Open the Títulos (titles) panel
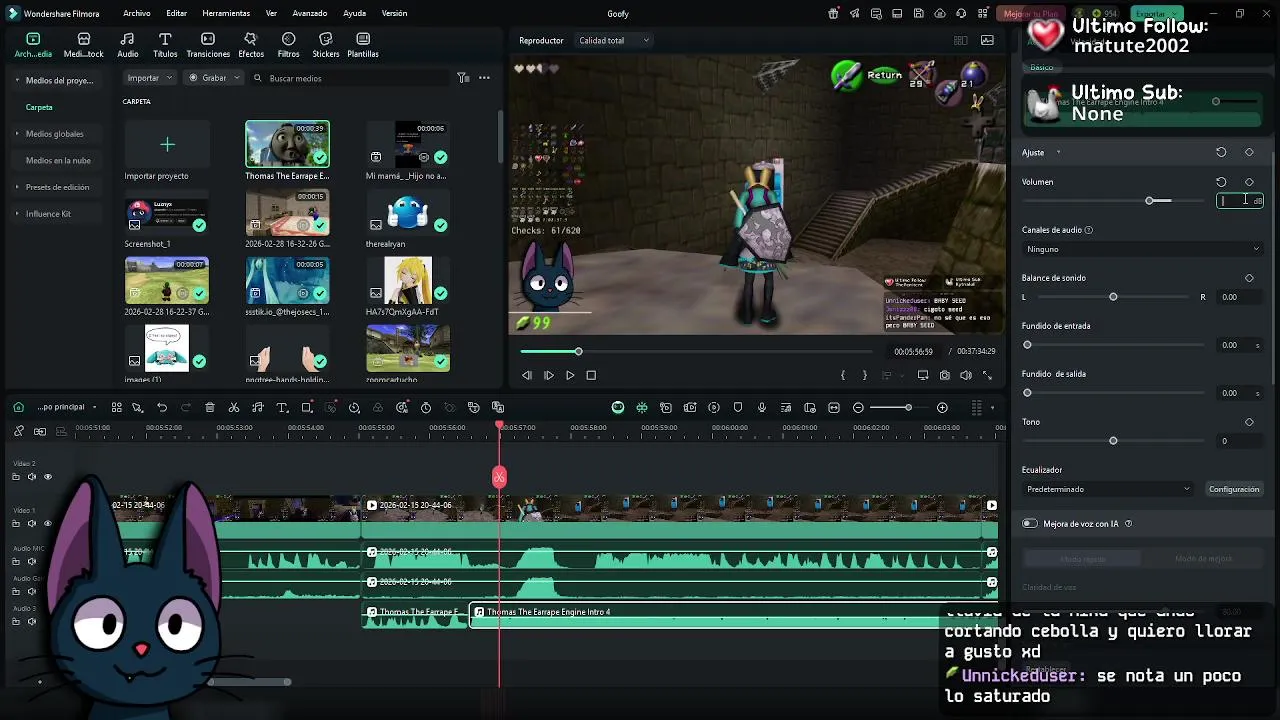The image size is (1280, 720). pyautogui.click(x=165, y=45)
